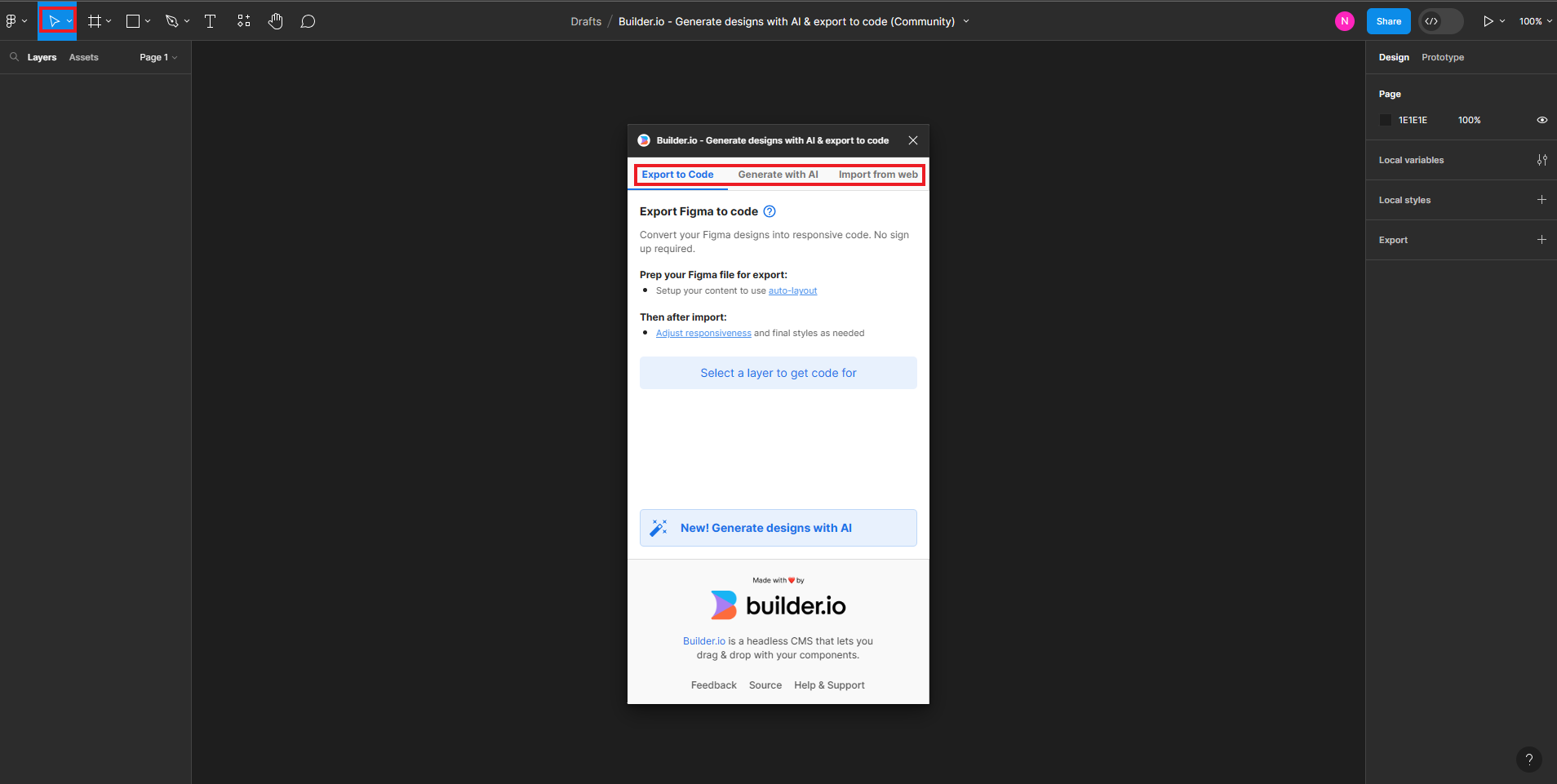The image size is (1557, 784).
Task: Open the file title dropdown chevron
Action: click(x=966, y=21)
